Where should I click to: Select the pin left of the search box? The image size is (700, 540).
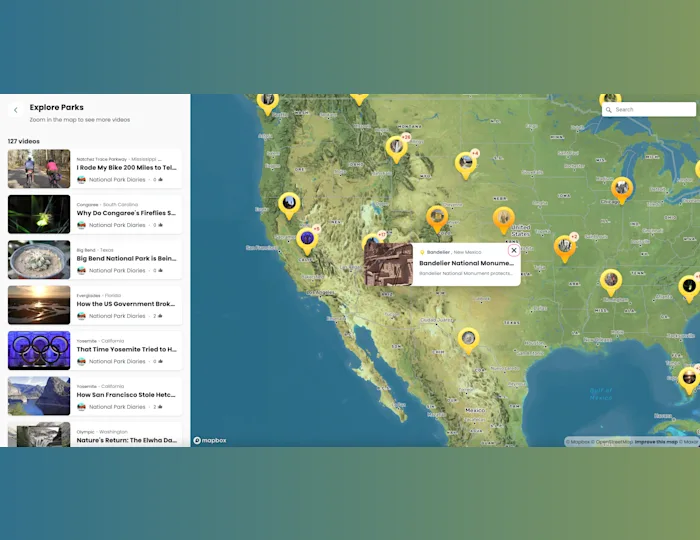[x=610, y=99]
